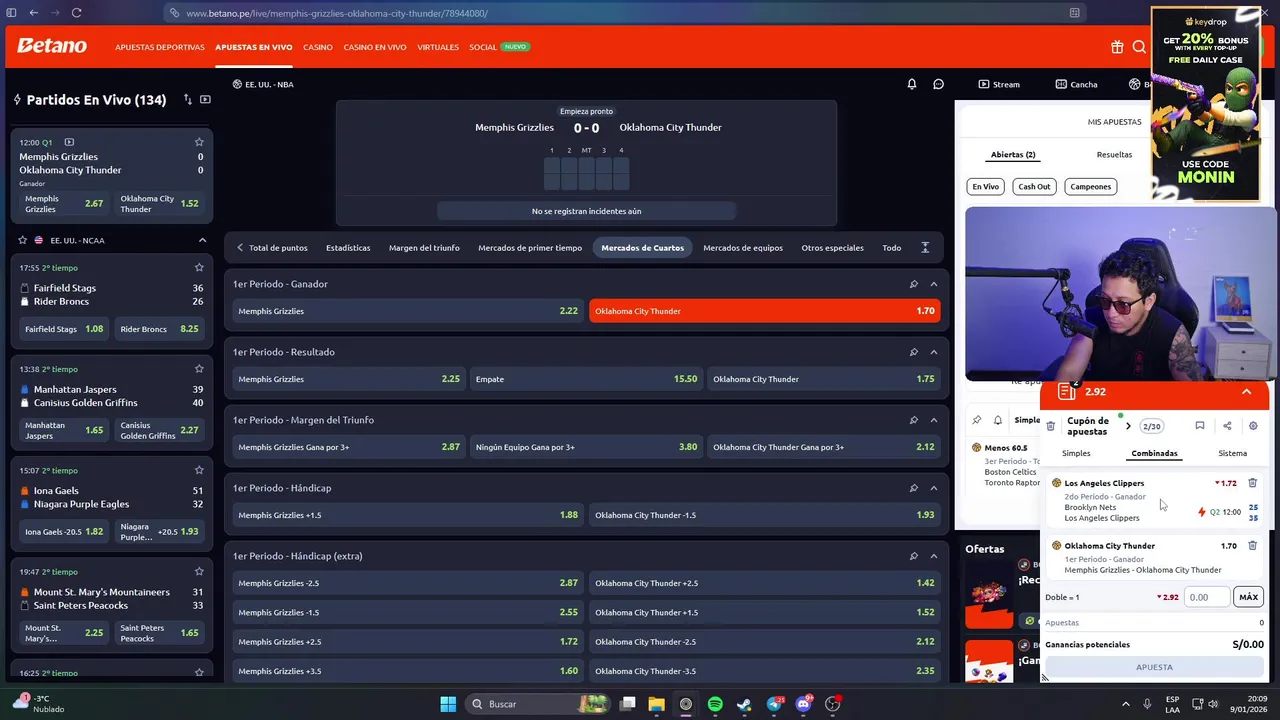This screenshot has height=720, width=1280.
Task: Switch bet slip to Sistema tab
Action: point(1232,454)
